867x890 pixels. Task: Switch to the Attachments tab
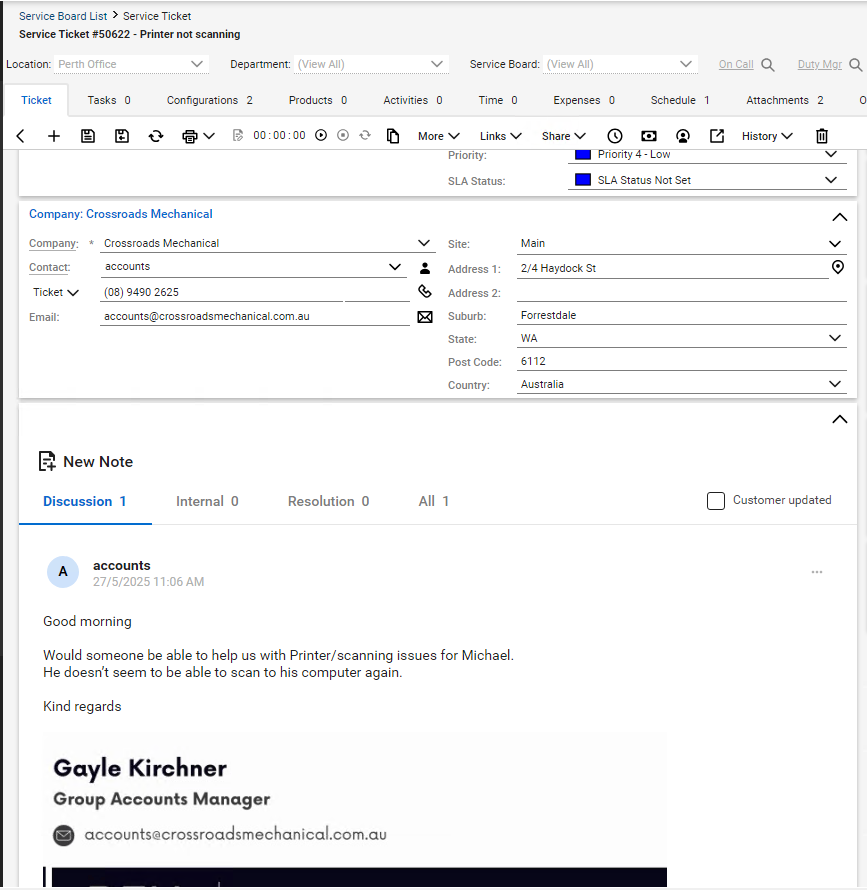coord(784,100)
